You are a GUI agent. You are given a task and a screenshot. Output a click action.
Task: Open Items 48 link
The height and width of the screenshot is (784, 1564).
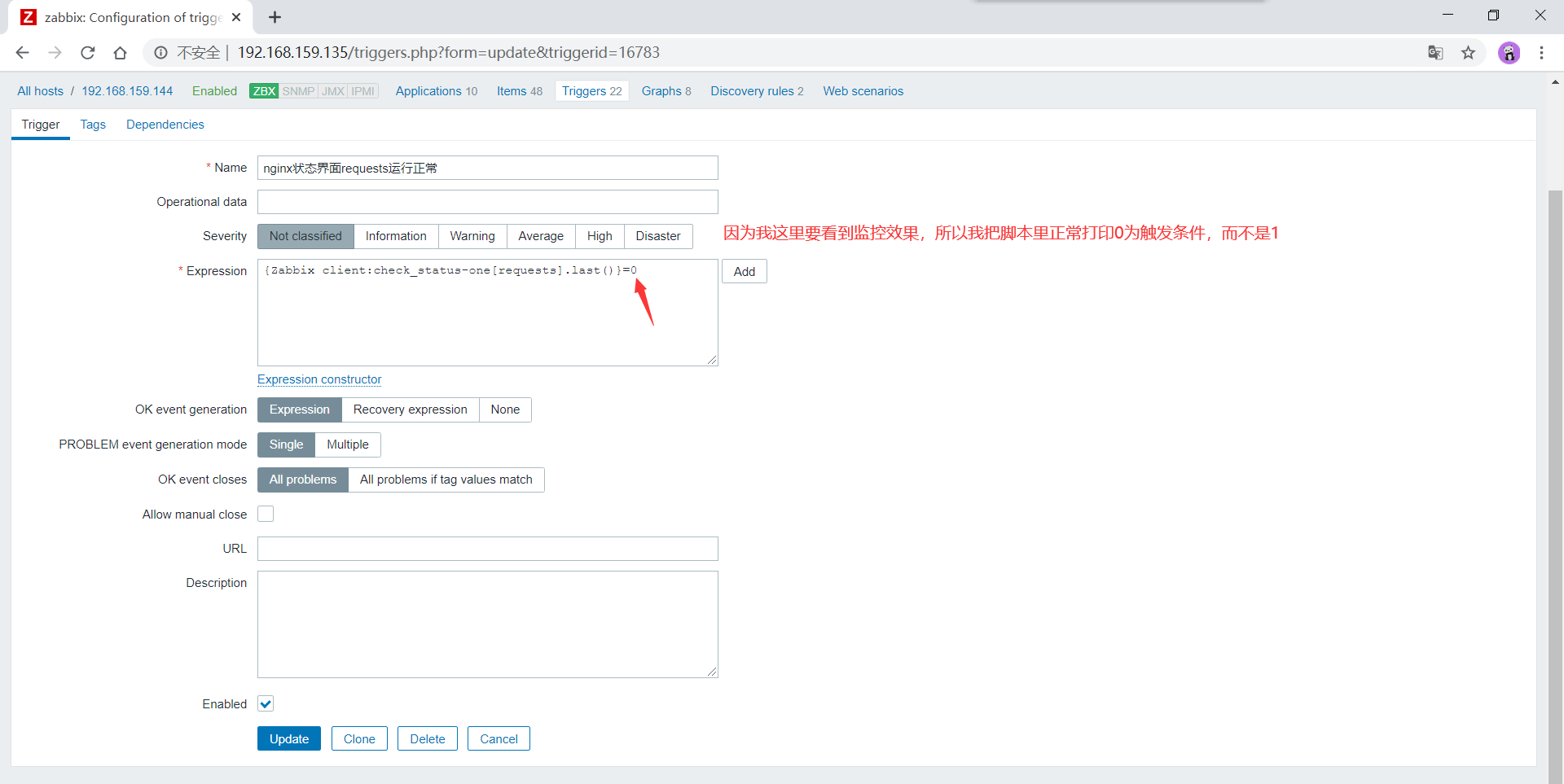[x=520, y=91]
